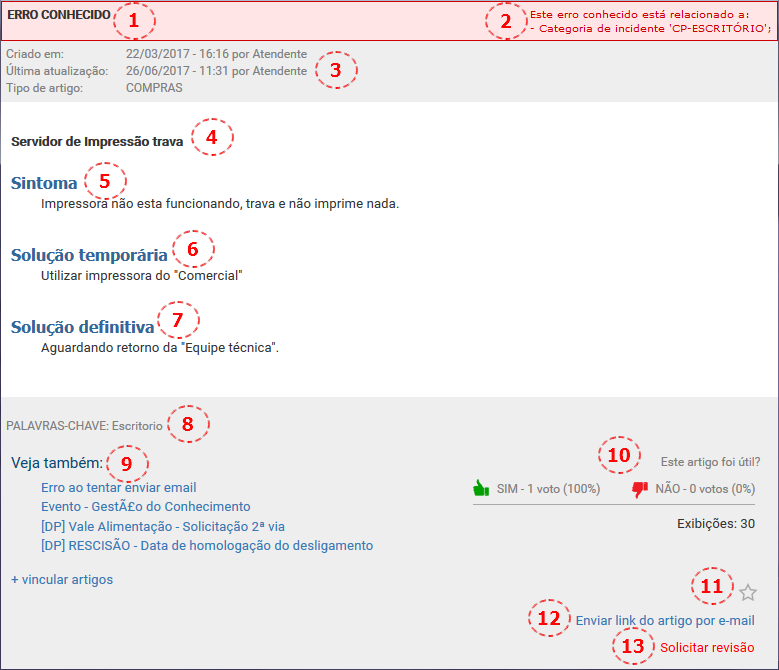The image size is (779, 670).
Task: Click the 'Sintoma' heading
Action: click(x=44, y=183)
